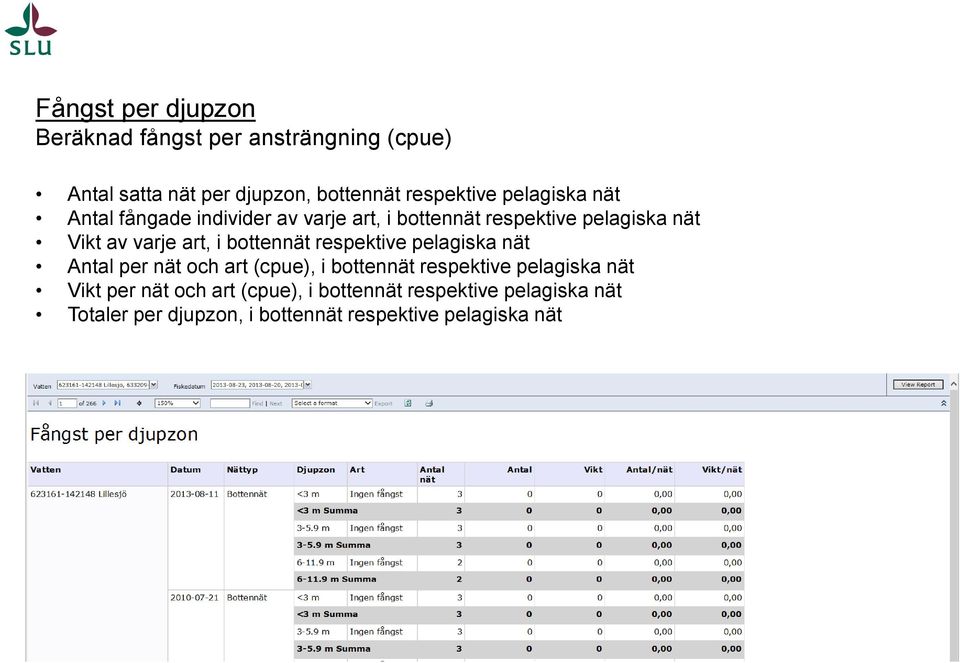Collapse the parameter area with double chevron
The height and width of the screenshot is (663, 960).
[943, 403]
